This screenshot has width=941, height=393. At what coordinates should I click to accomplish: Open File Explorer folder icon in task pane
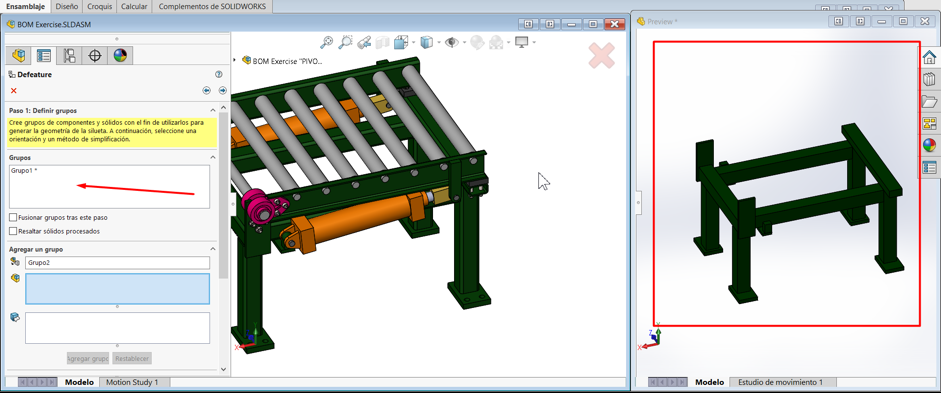tap(929, 101)
